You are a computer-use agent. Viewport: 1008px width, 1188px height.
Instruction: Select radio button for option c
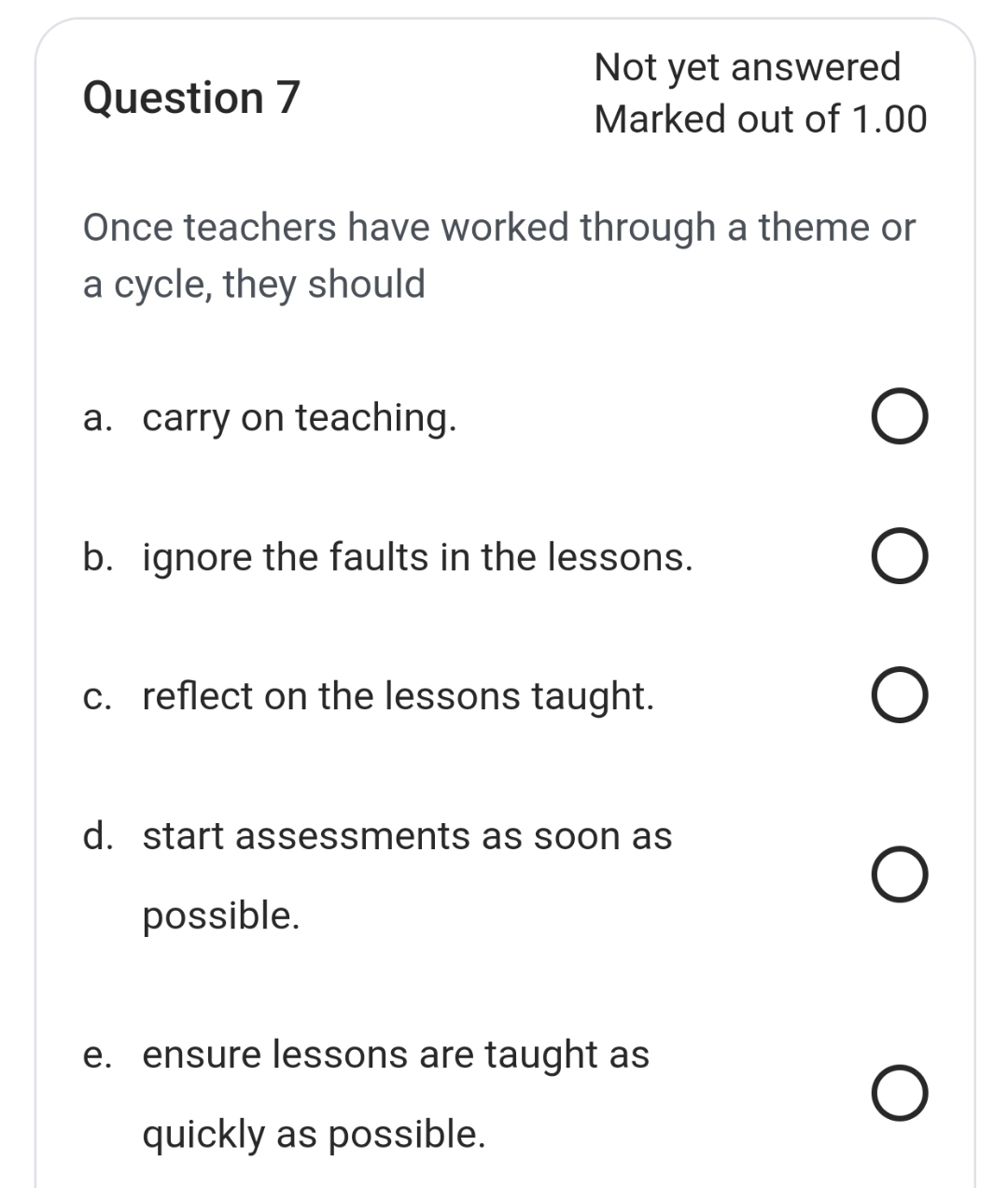[x=899, y=695]
